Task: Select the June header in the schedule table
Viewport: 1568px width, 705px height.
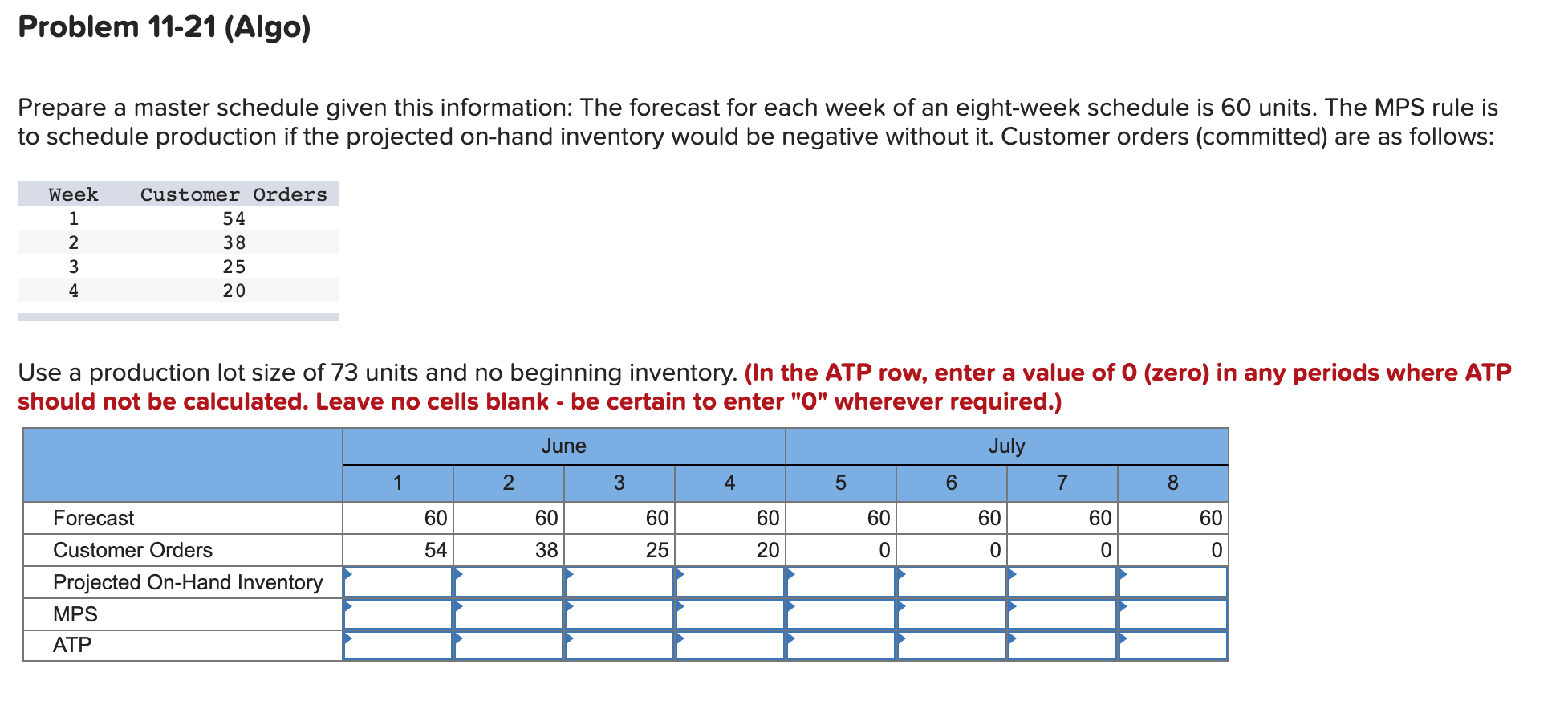Action: point(564,446)
